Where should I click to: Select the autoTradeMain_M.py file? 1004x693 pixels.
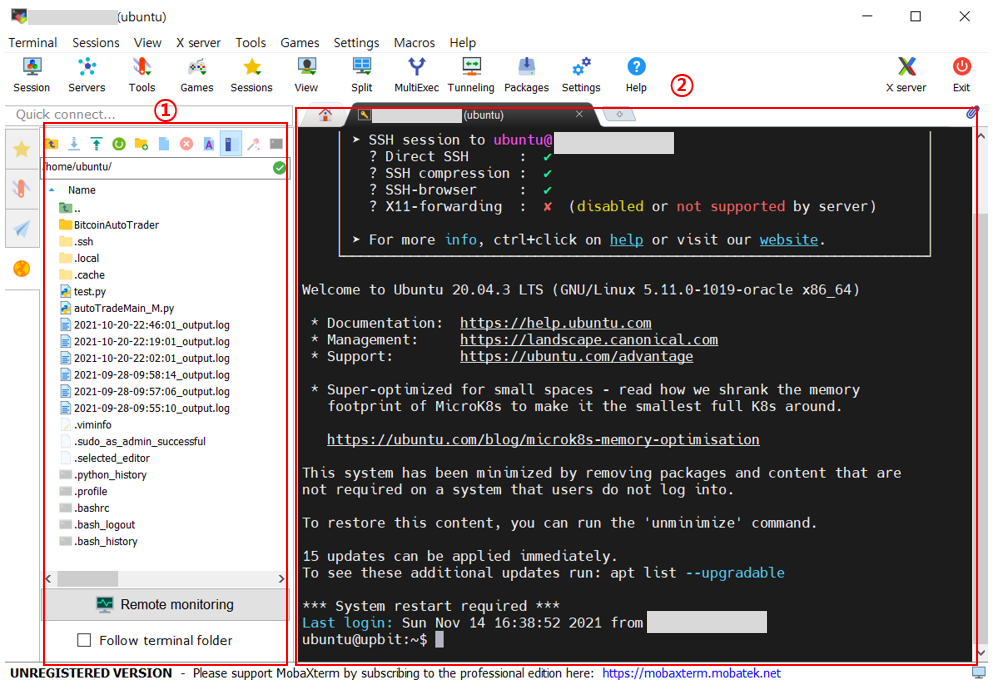(x=124, y=308)
